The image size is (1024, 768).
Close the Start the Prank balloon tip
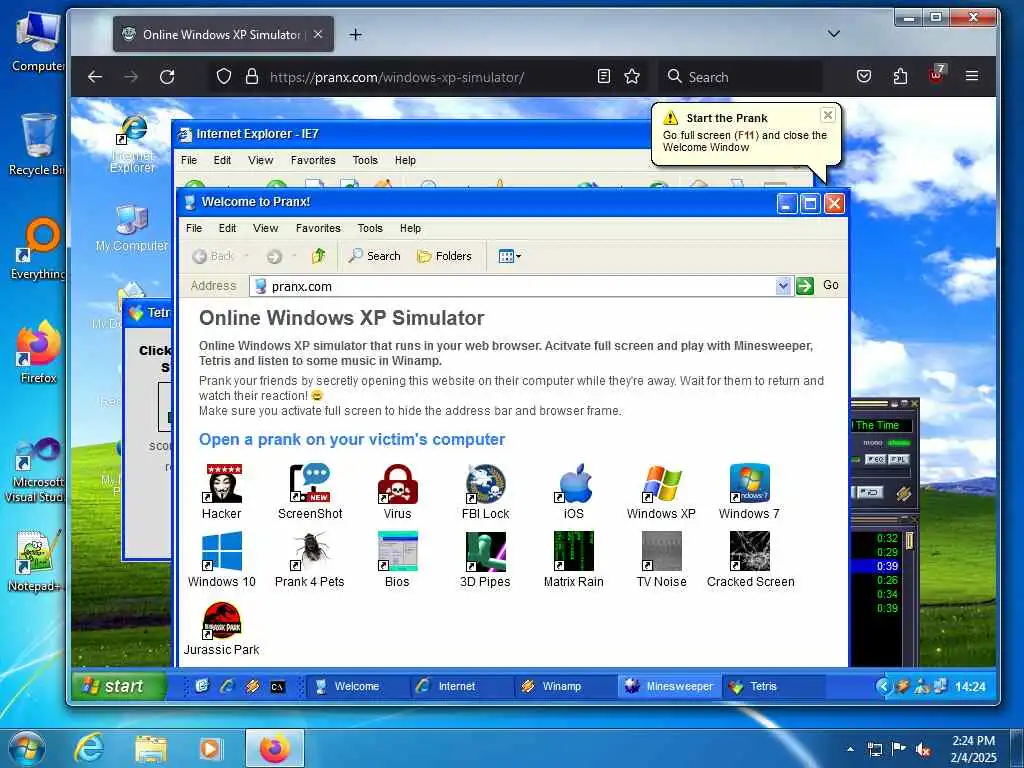[827, 115]
